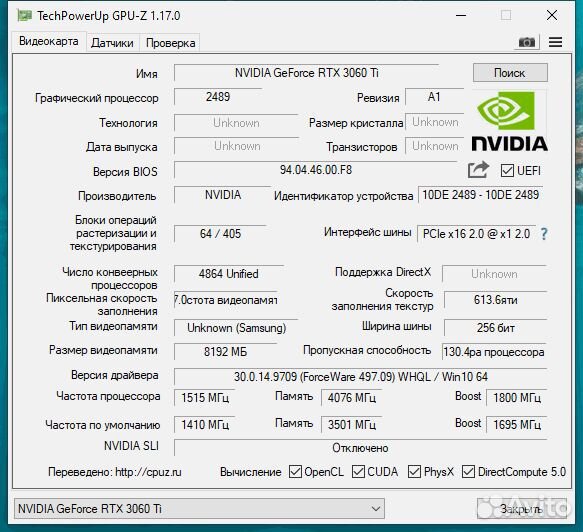Toggle the UEFI checkbox
Image resolution: width=583 pixels, height=532 pixels.
tap(507, 171)
